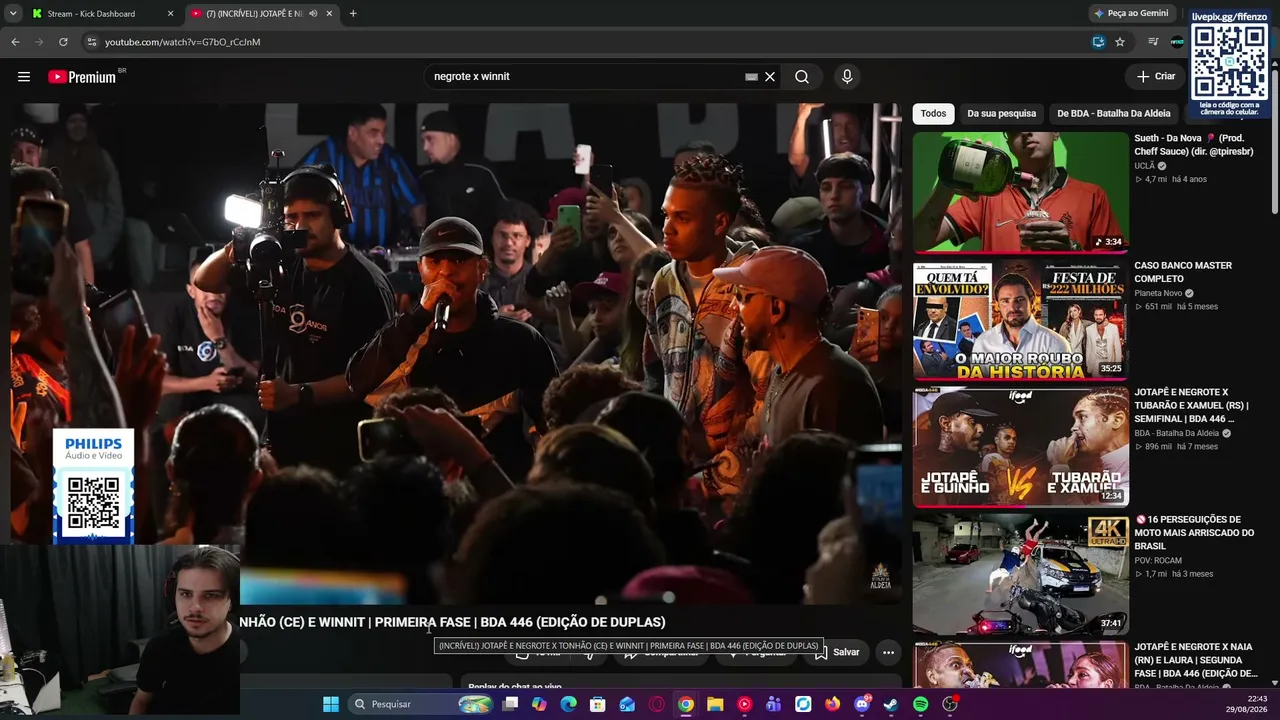Open a new browser tab
This screenshot has width=1280, height=720.
[x=353, y=14]
